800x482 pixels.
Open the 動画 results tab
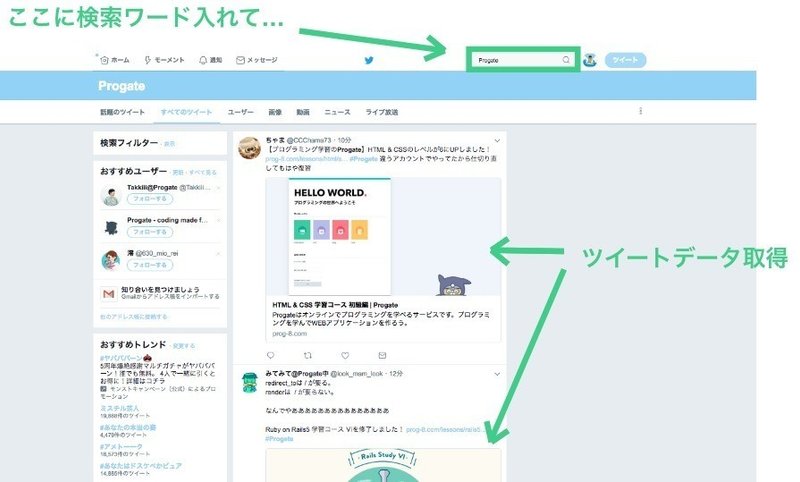tap(303, 112)
